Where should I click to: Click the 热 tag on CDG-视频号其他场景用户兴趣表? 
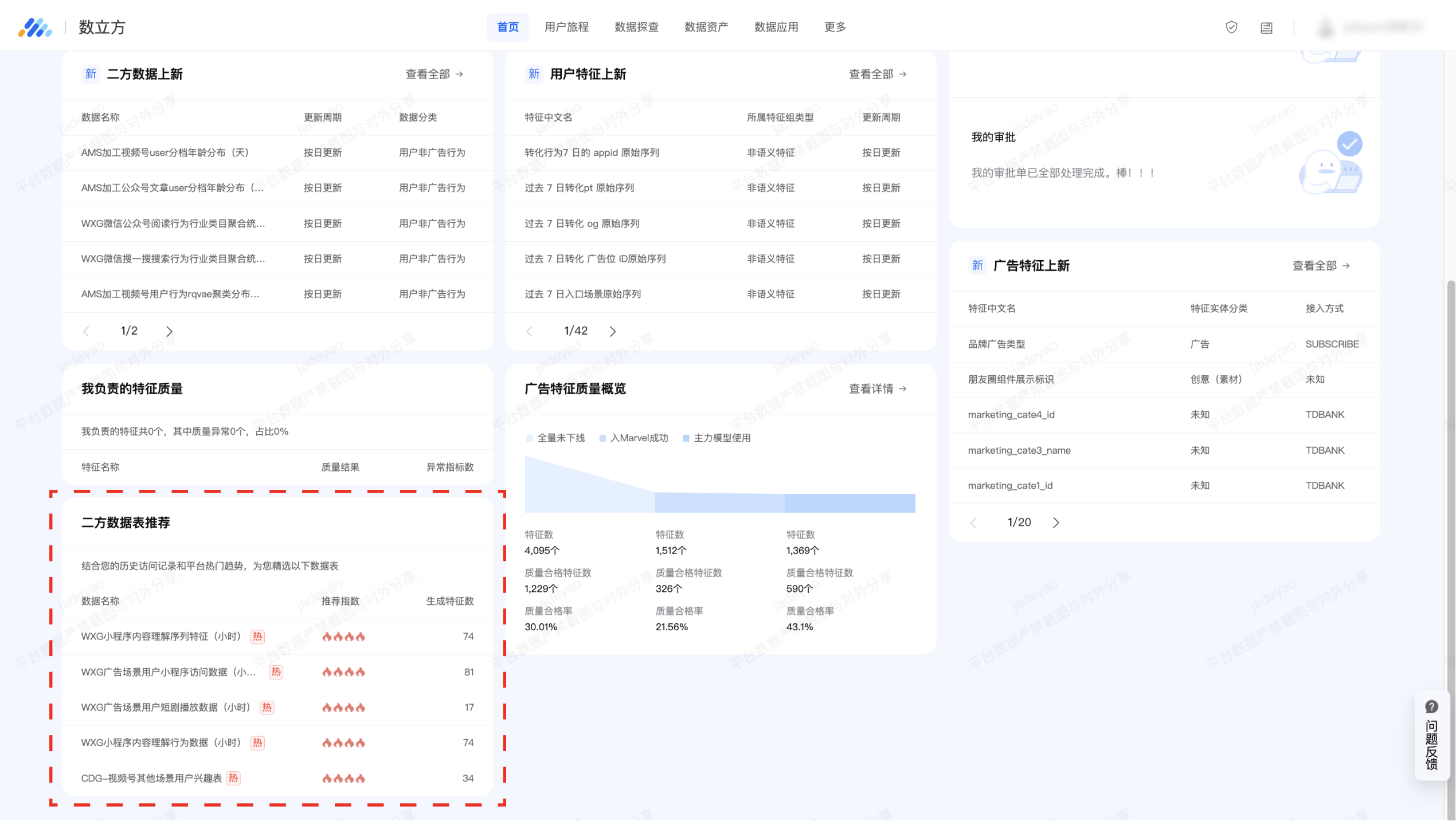tap(233, 778)
